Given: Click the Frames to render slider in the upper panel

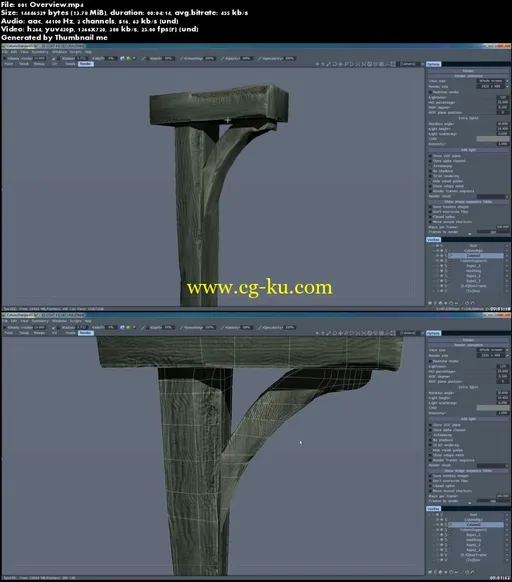Looking at the screenshot, I should click(493, 232).
